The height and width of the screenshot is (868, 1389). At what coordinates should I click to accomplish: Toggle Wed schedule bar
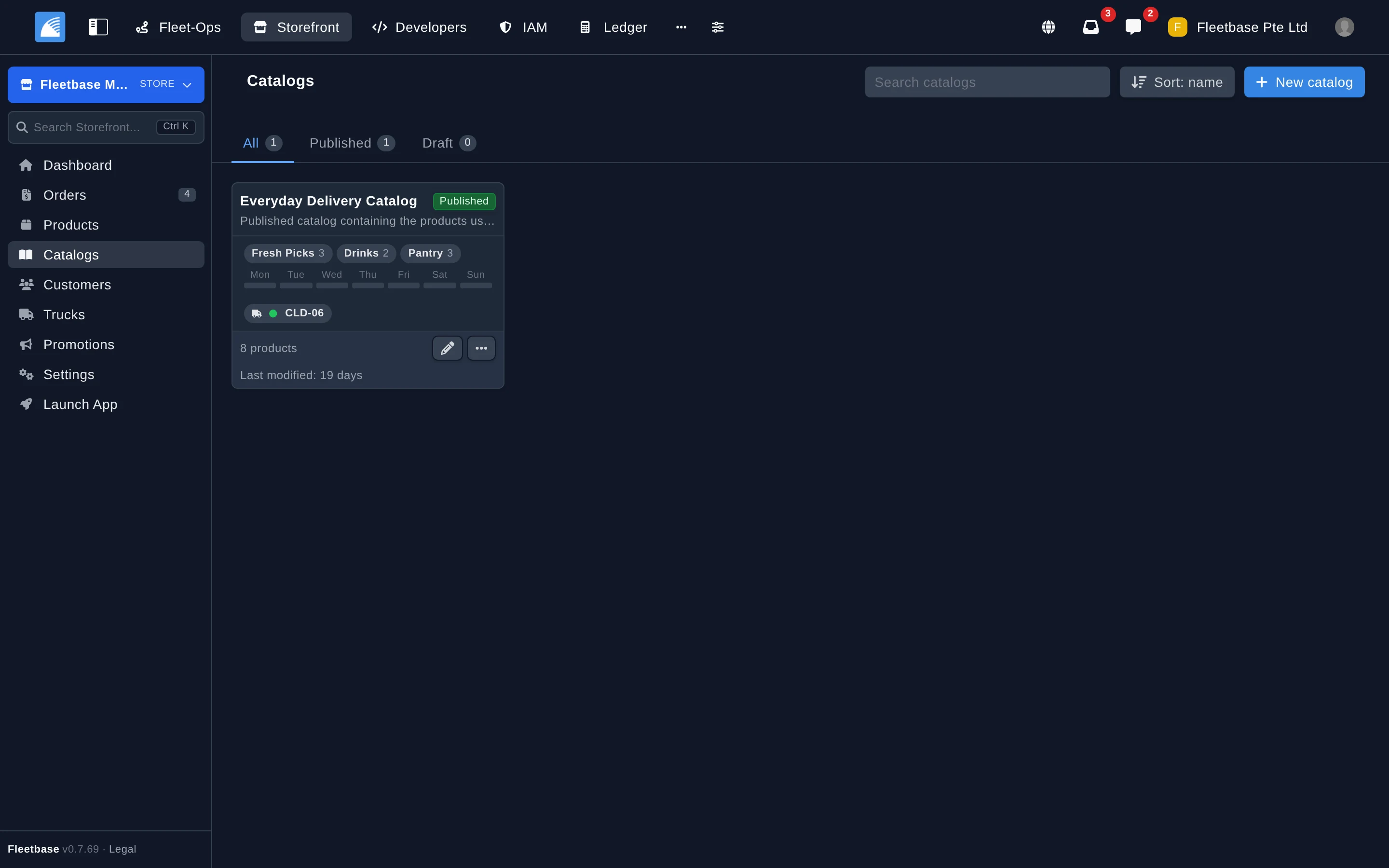pos(332,285)
